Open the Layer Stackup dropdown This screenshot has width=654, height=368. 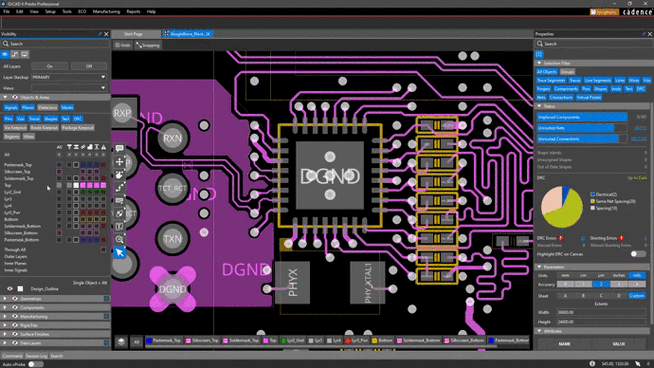pos(69,77)
